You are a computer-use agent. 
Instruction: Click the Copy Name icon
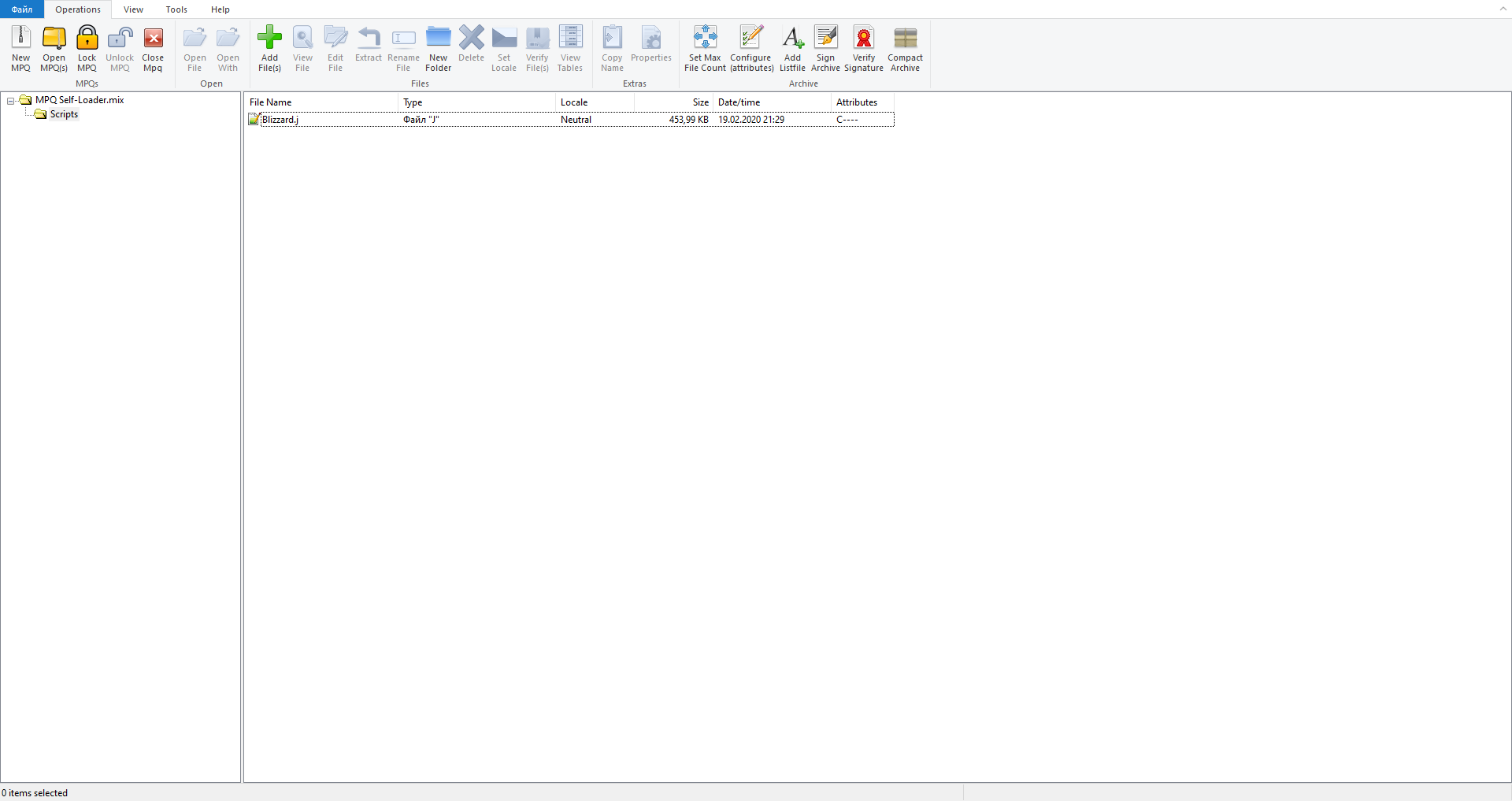612,49
